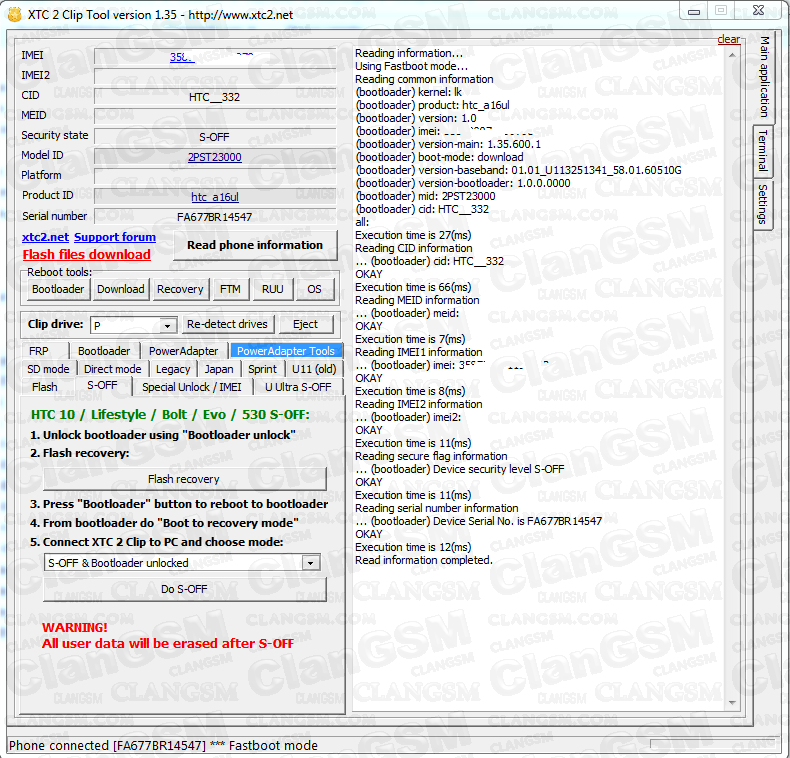Open the Special Unlock / IMEI tab
The image size is (790, 758).
click(191, 387)
